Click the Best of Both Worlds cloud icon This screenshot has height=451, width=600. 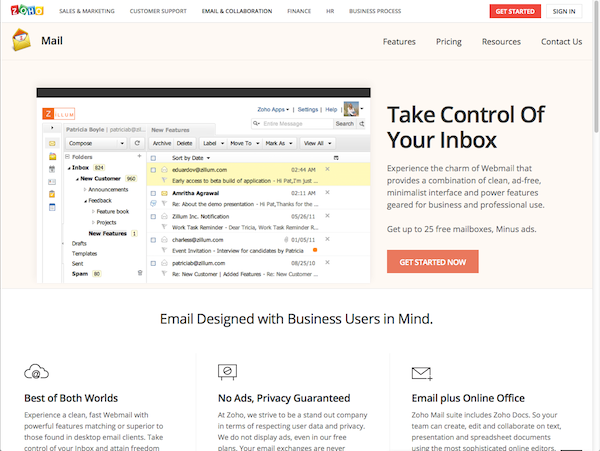36,372
